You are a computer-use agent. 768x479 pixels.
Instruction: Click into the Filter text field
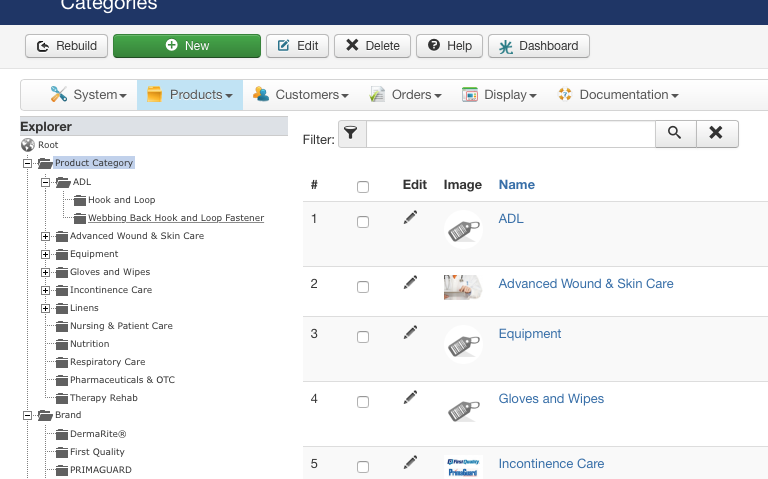[x=511, y=134]
